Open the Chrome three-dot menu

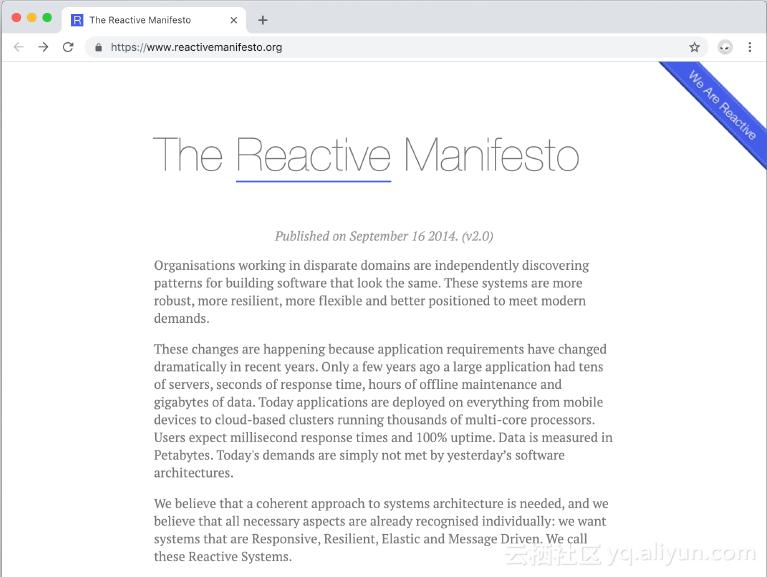click(x=750, y=47)
